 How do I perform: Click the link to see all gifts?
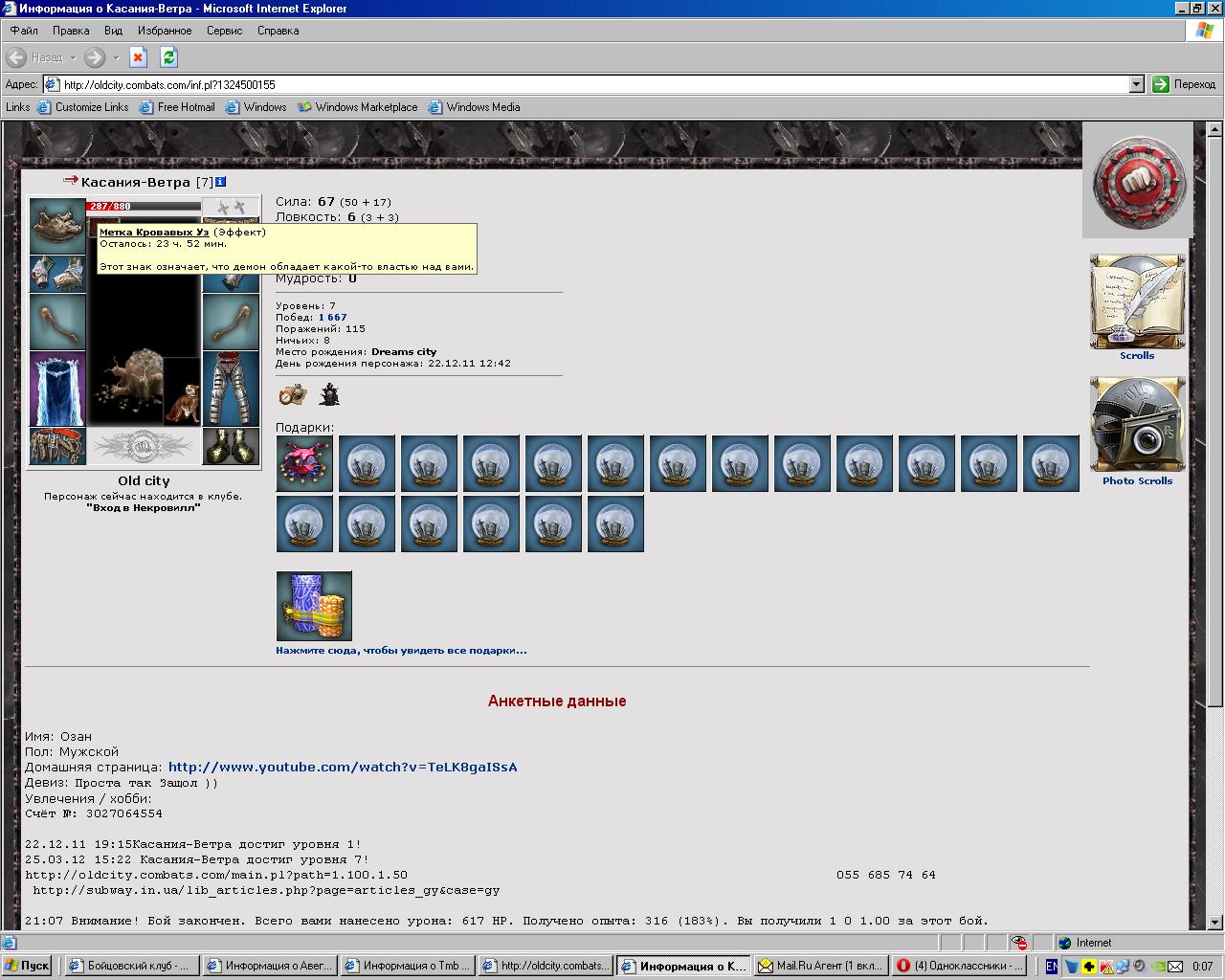click(x=401, y=651)
